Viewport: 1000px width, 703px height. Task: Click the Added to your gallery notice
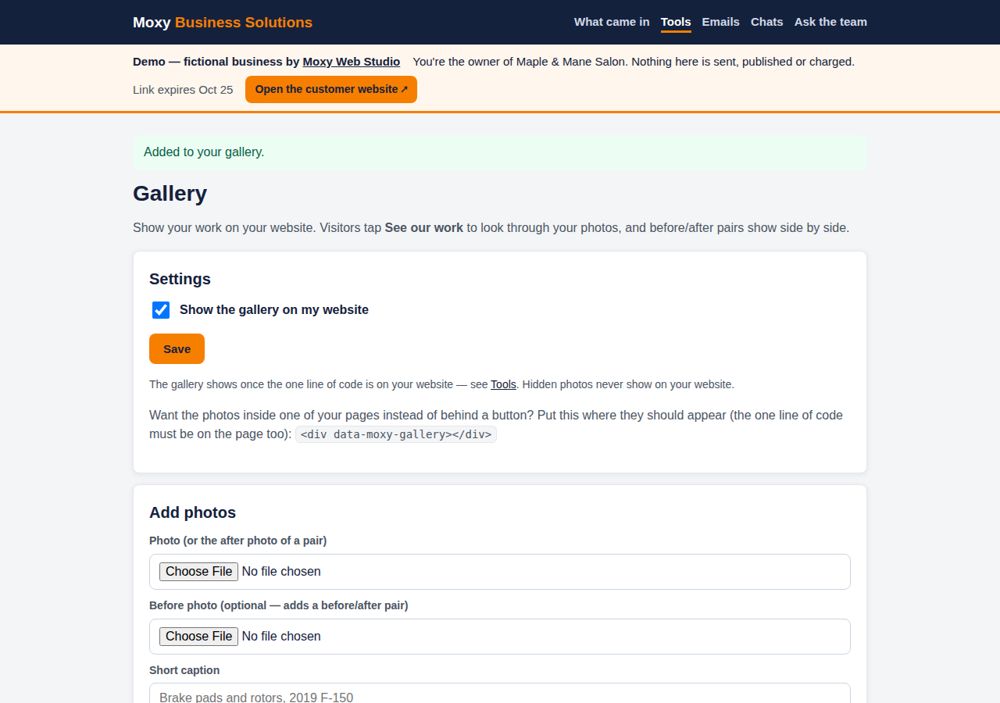tap(500, 152)
